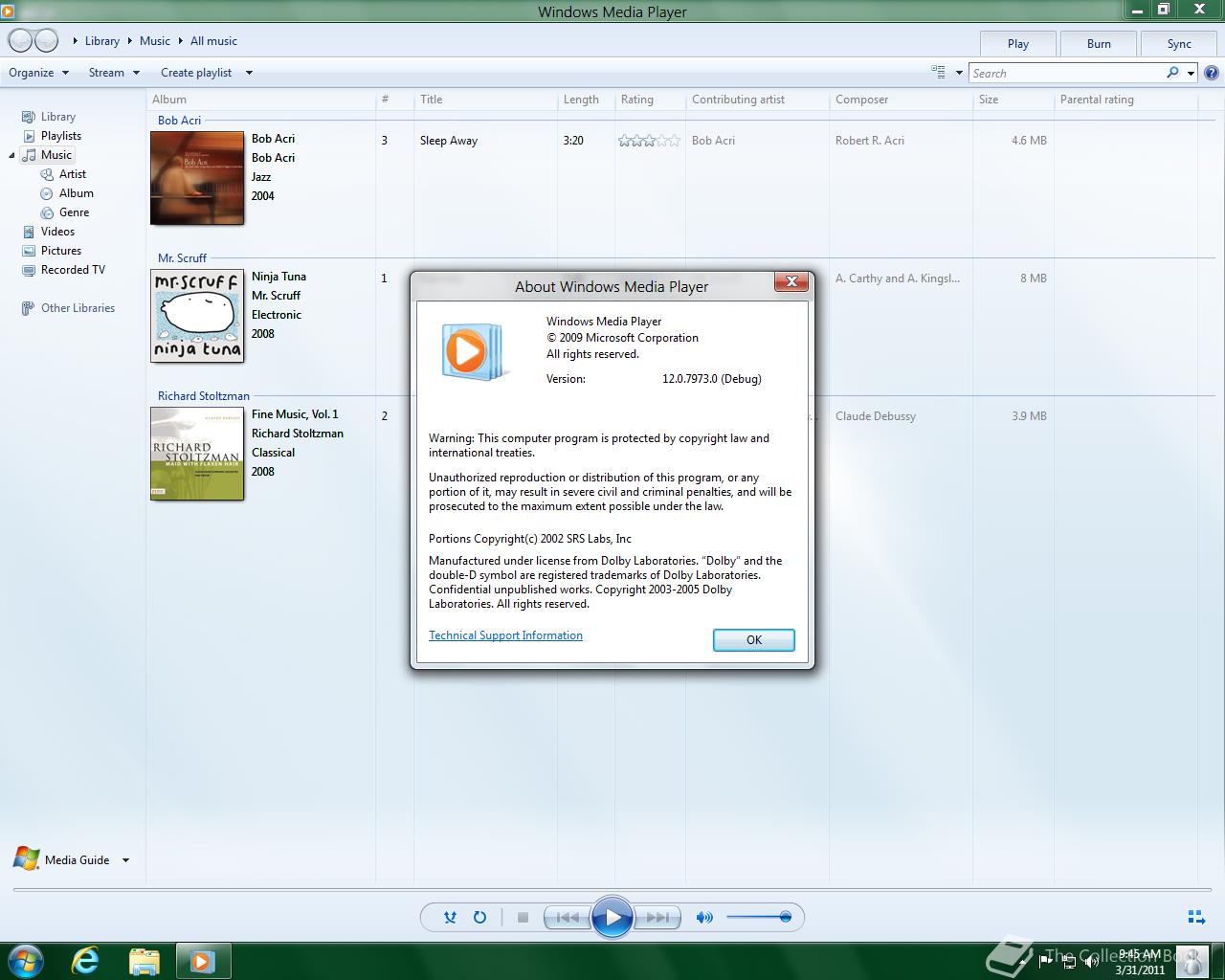Expand the Create playlist dropdown arrow
The image size is (1225, 980).
tap(249, 73)
